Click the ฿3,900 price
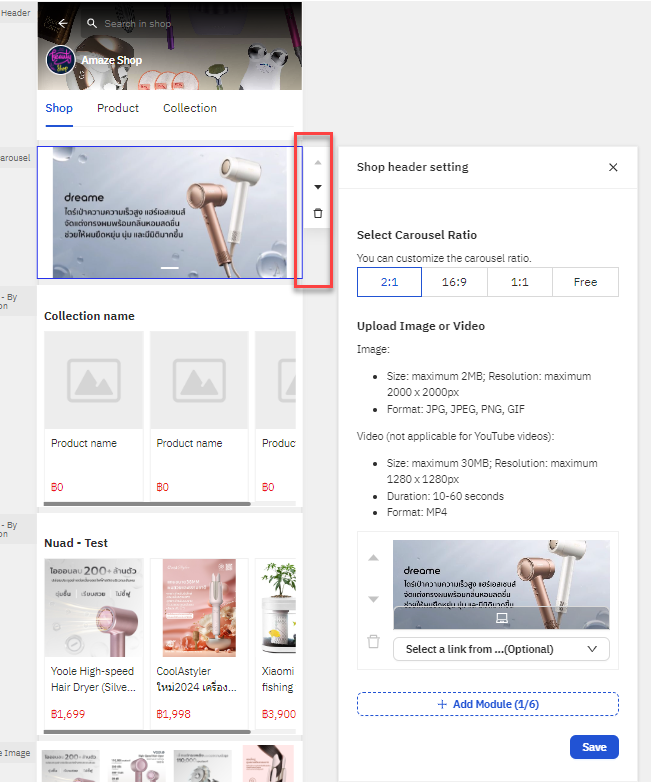651x782 pixels. pos(278,714)
